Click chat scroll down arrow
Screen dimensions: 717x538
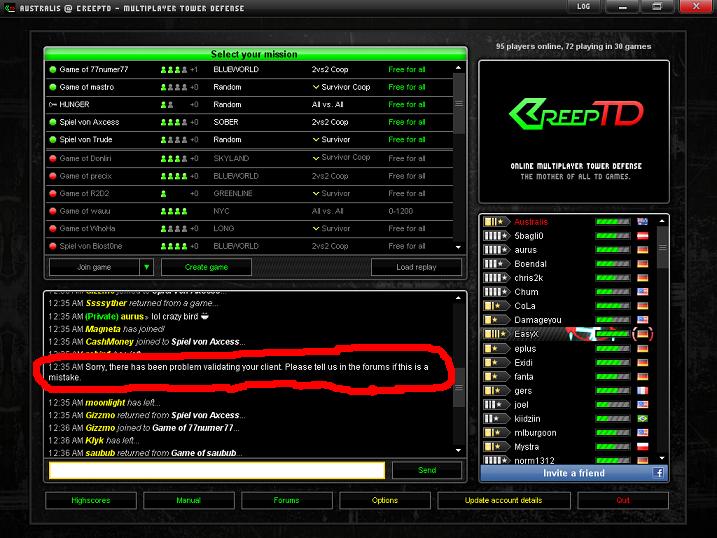point(459,451)
